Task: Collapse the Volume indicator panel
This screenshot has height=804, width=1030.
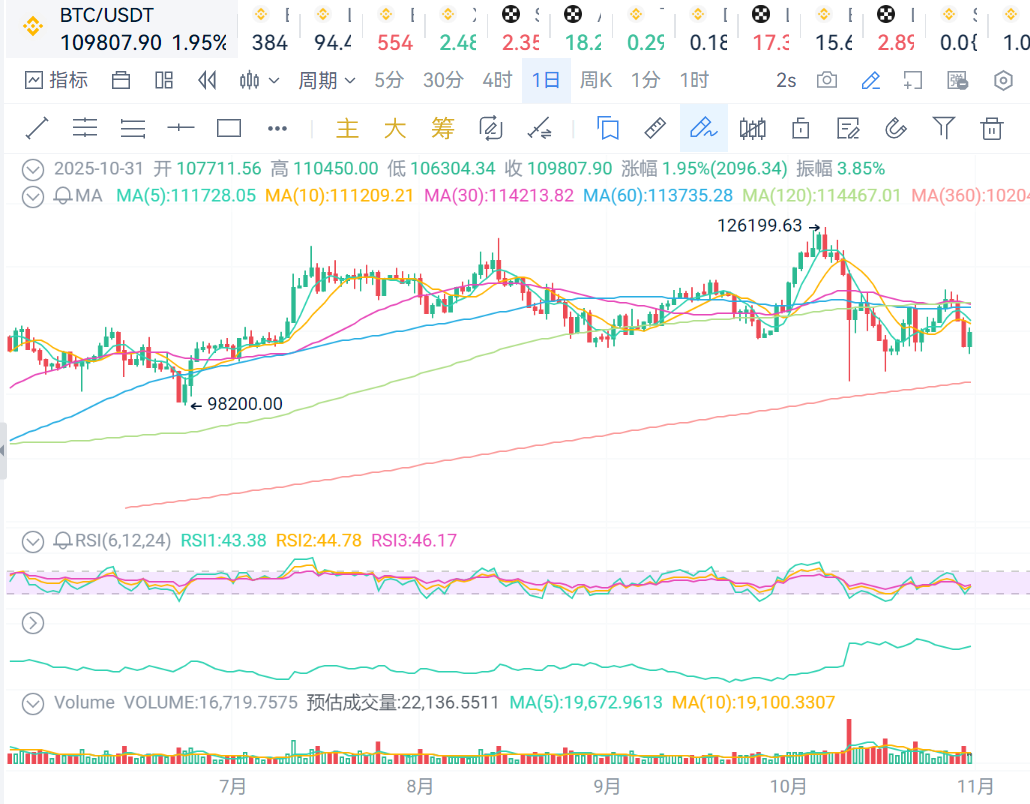Action: 34,702
